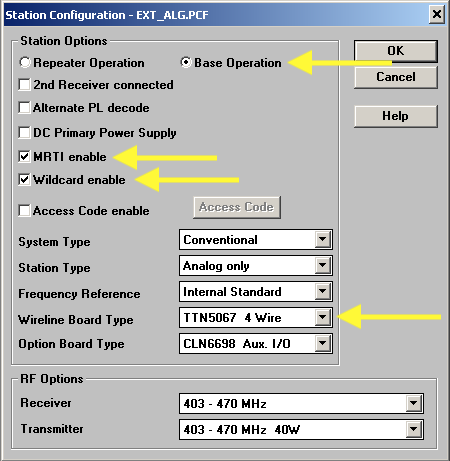Open the Frequency Reference dropdown arrow
The width and height of the screenshot is (450, 461).
[323, 291]
